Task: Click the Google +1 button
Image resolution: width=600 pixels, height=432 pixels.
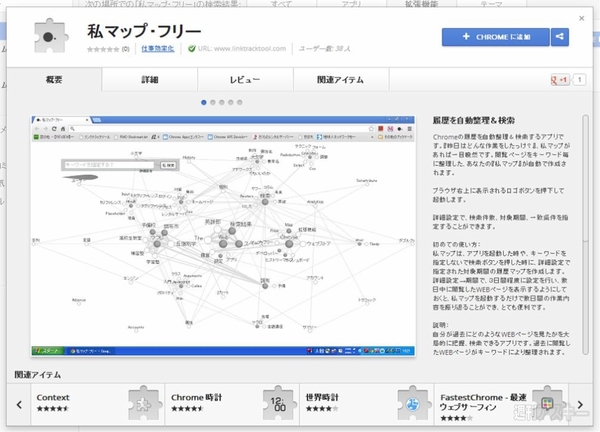Action: (x=560, y=80)
